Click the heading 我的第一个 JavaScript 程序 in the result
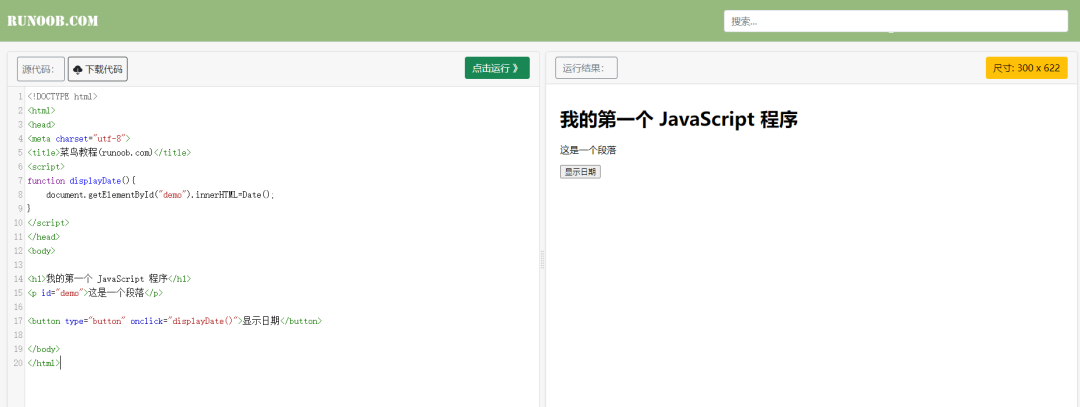Image resolution: width=1080 pixels, height=407 pixels. [x=678, y=119]
